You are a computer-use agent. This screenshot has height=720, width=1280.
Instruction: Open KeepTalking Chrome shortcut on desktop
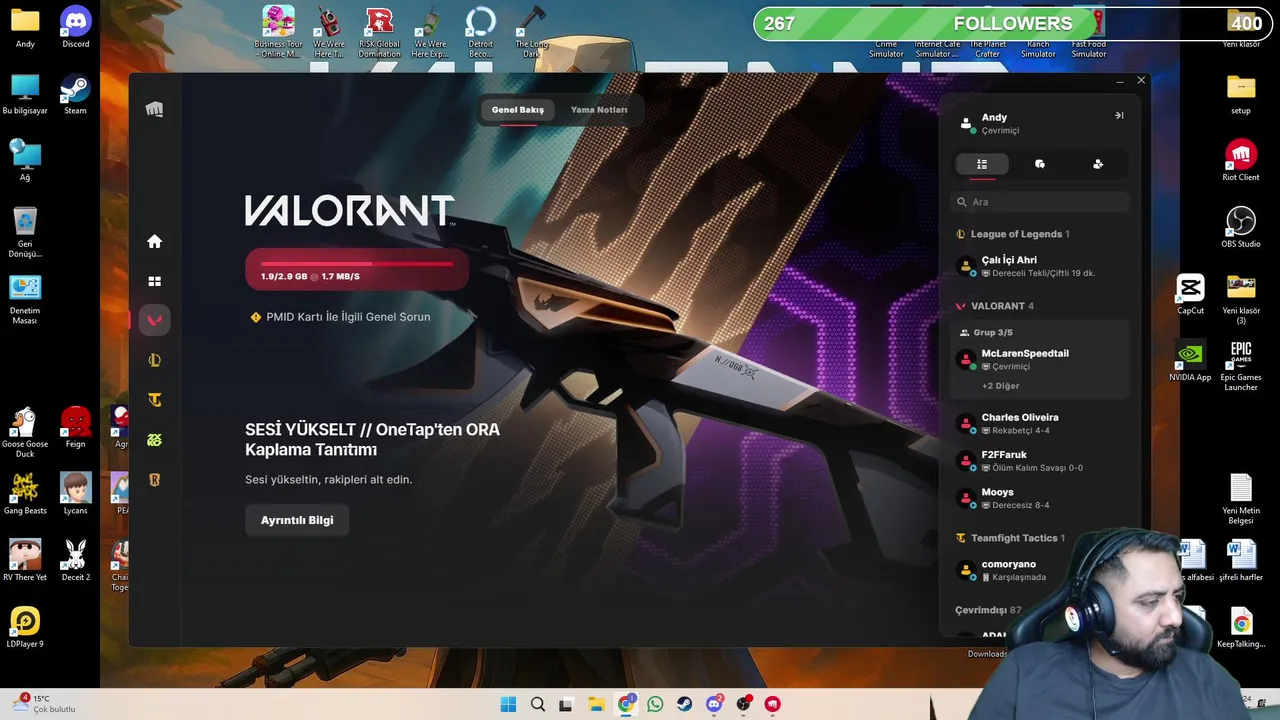(1241, 628)
